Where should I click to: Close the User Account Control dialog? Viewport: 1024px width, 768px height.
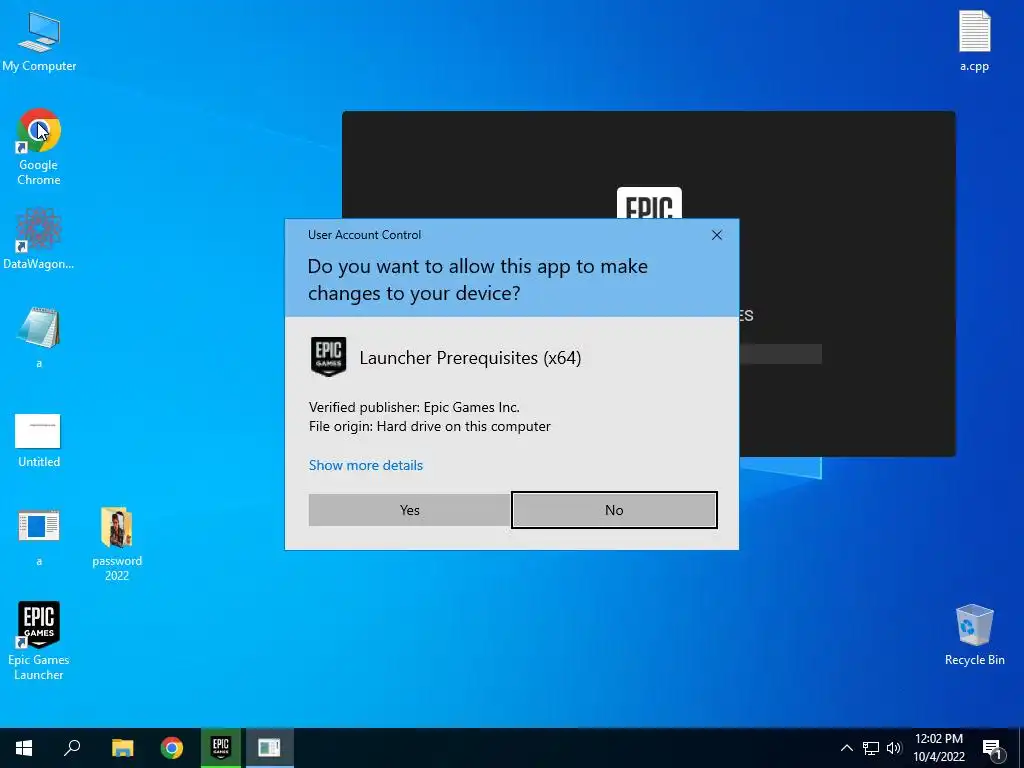716,235
